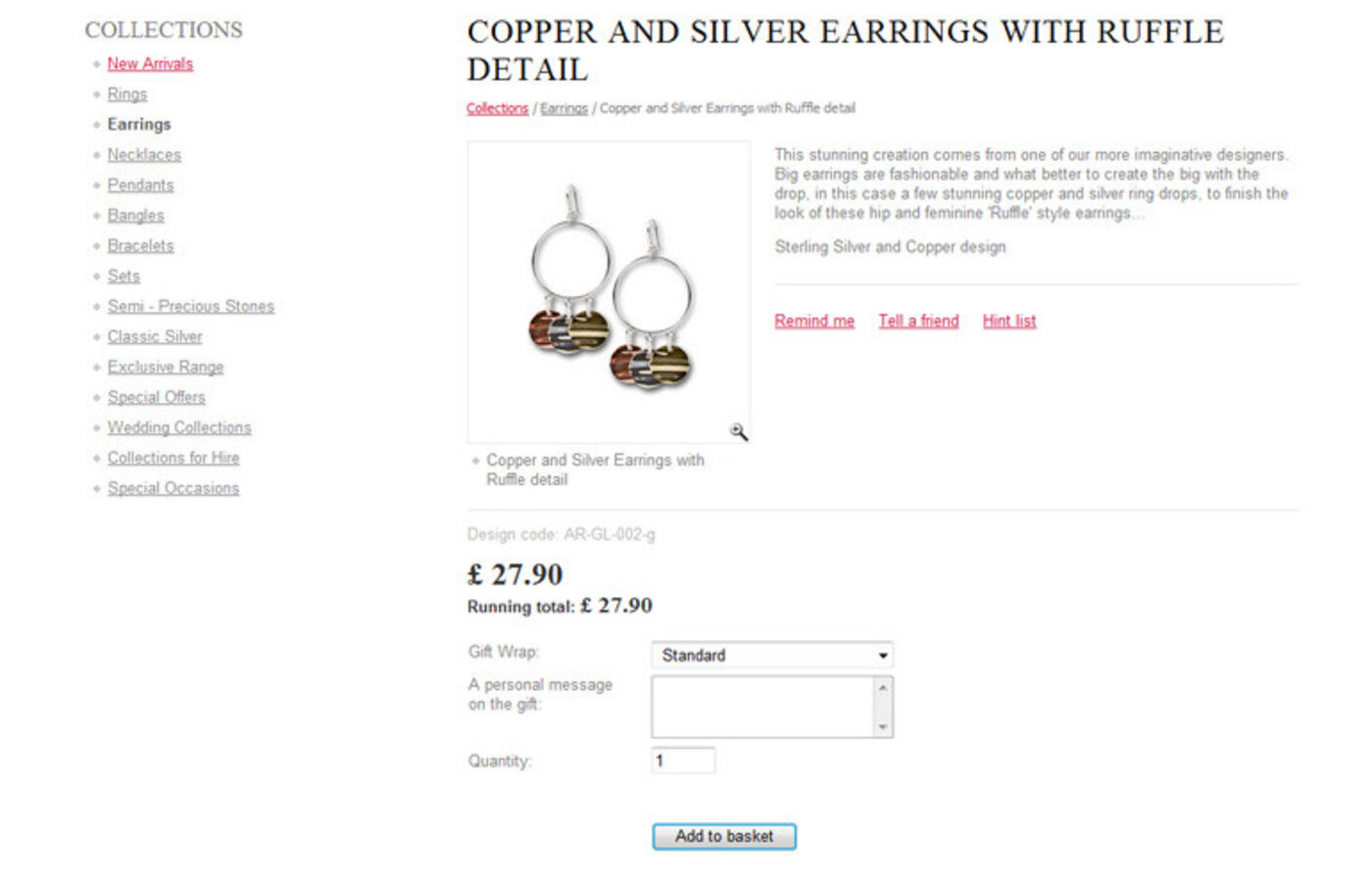Open the Wedding Collections category
Viewport: 1372px width, 892px height.
point(179,427)
